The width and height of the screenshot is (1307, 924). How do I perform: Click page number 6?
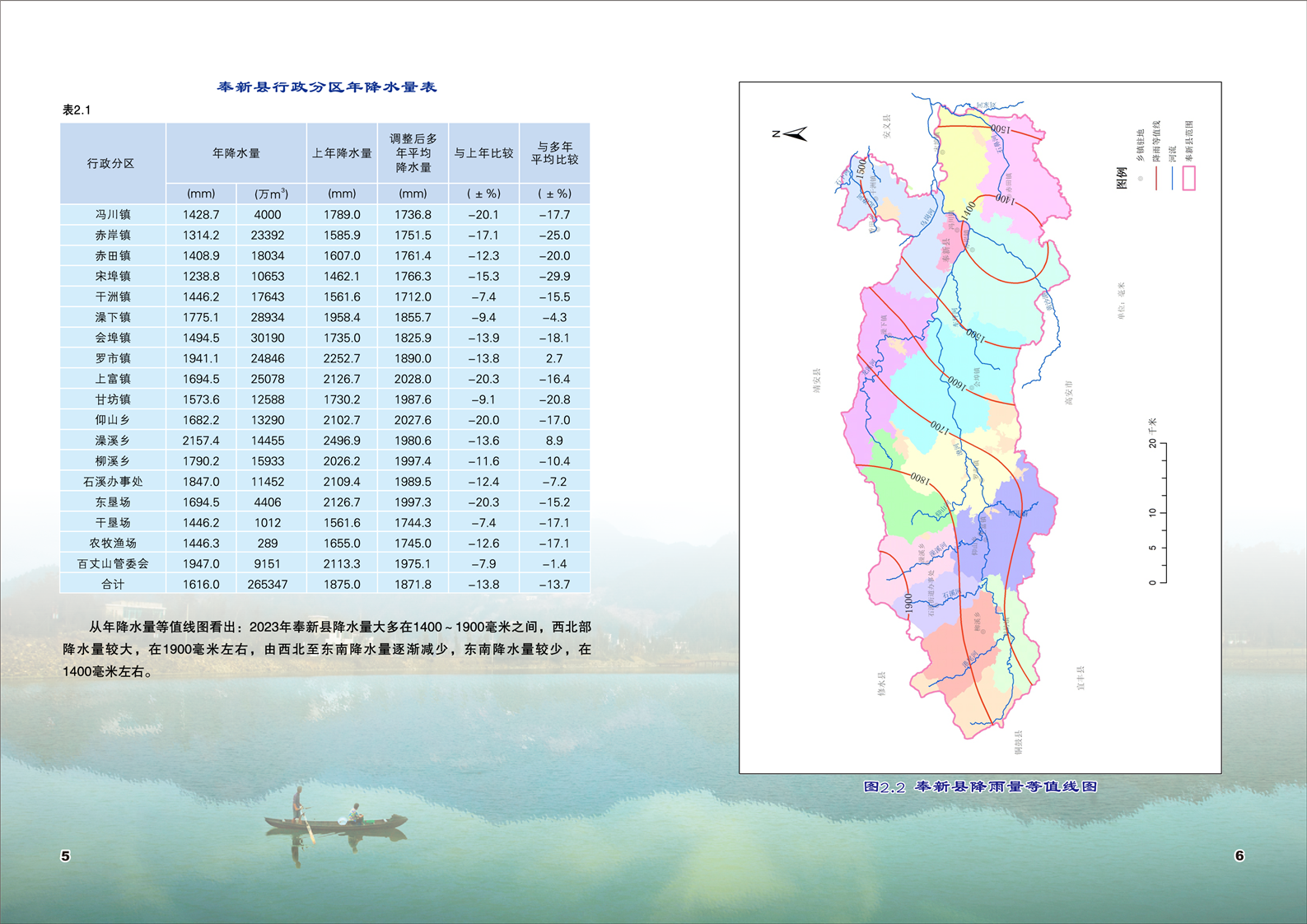tap(1239, 856)
